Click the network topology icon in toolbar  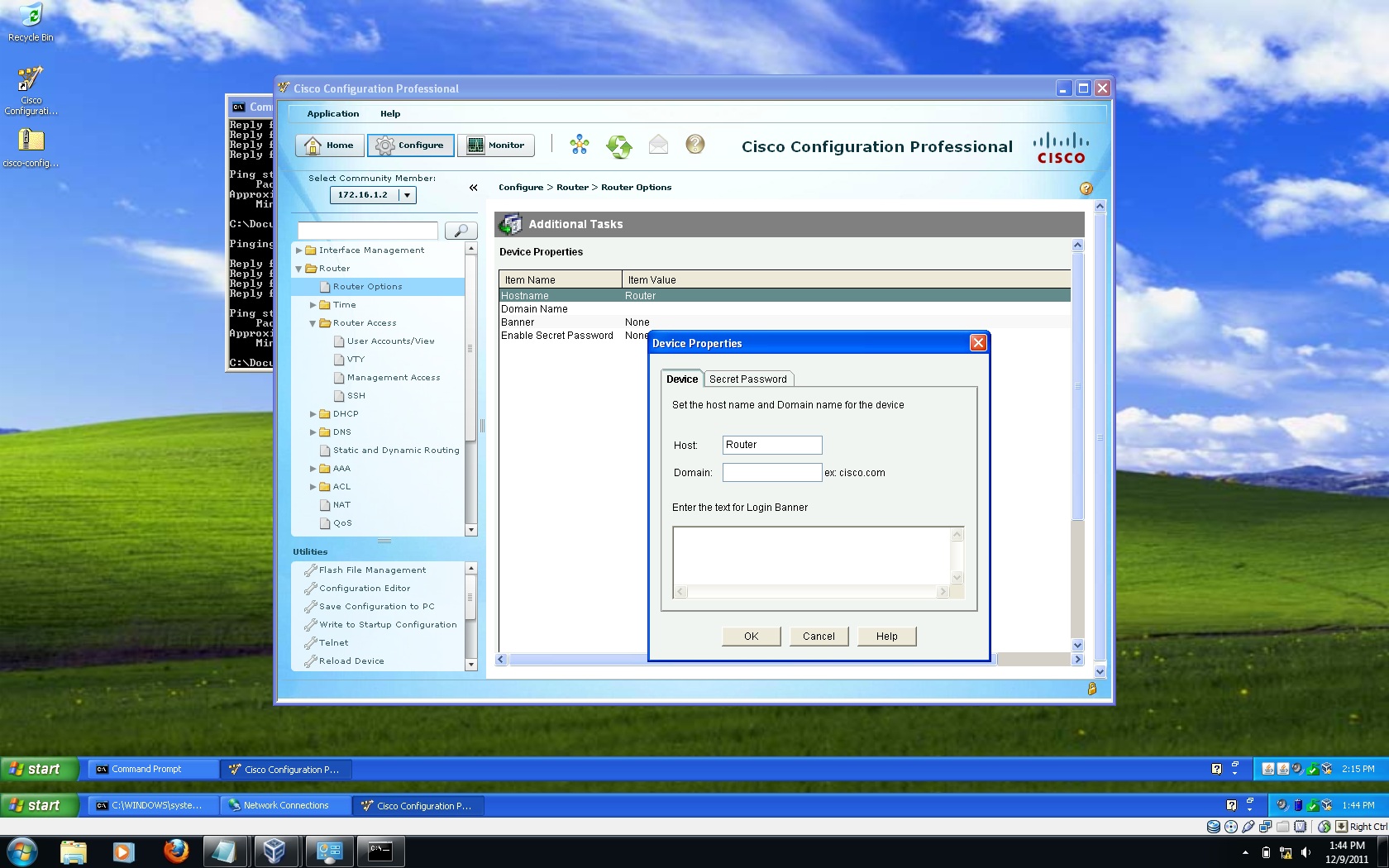pyautogui.click(x=580, y=145)
